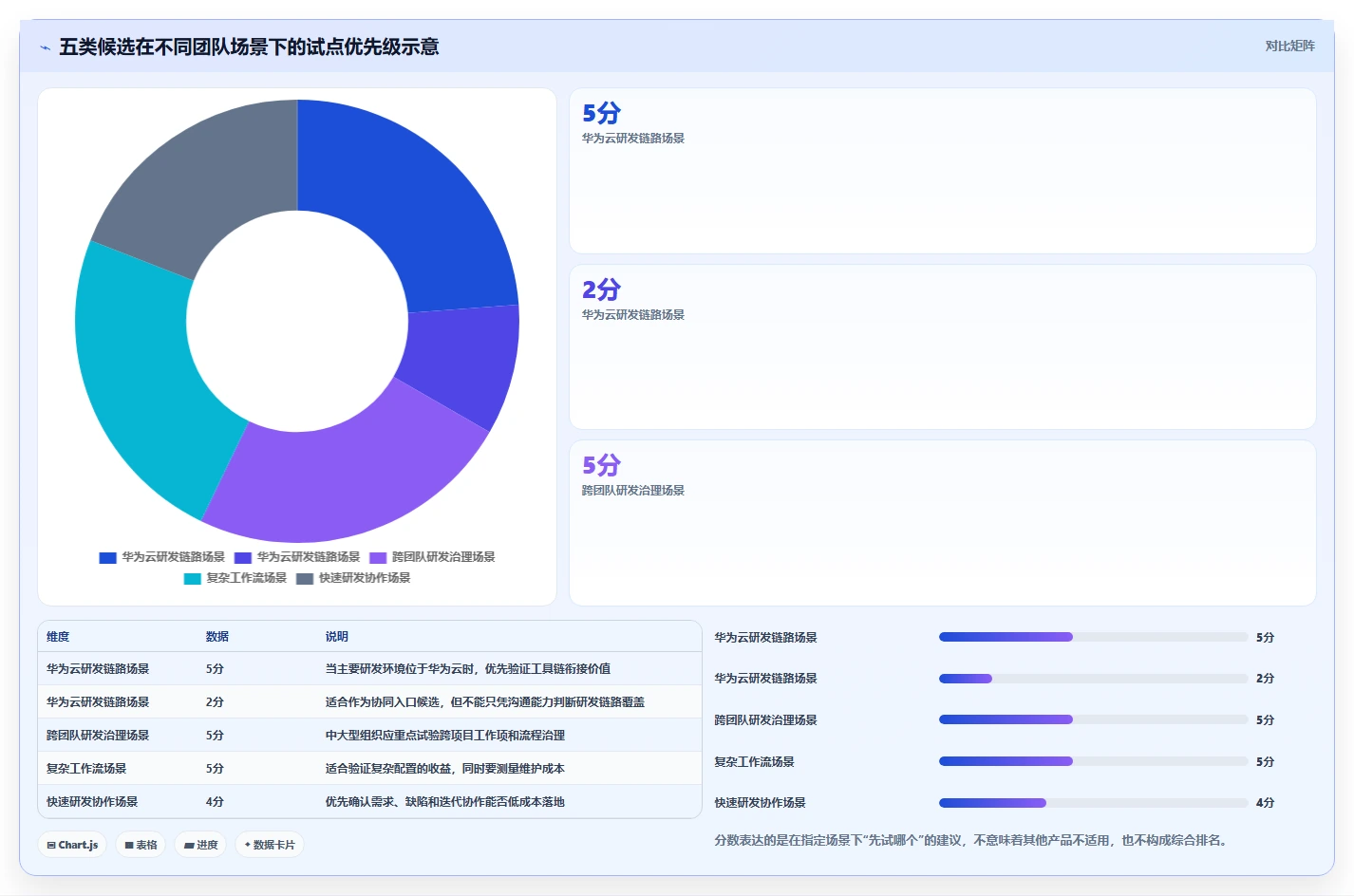Click the 4分 cell in the table
Image resolution: width=1354 pixels, height=896 pixels.
215,802
